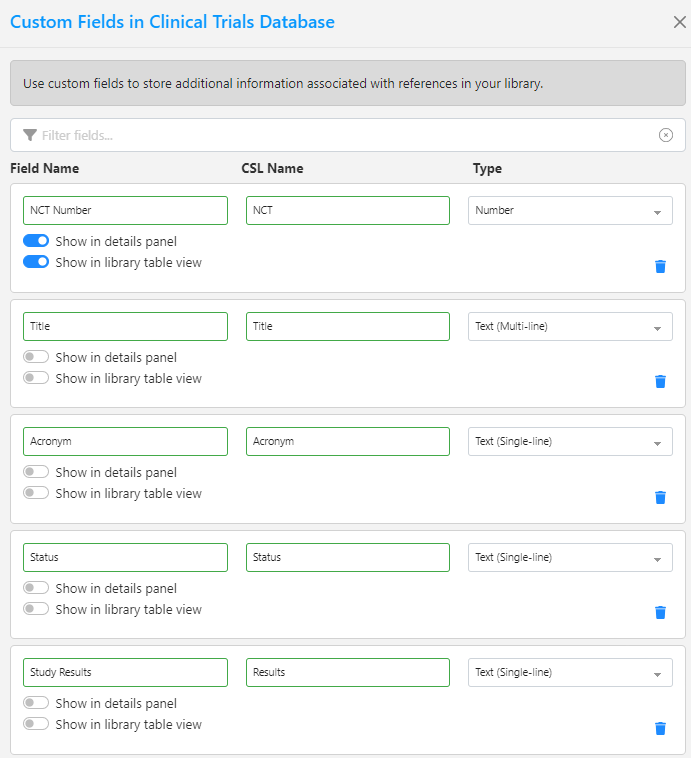
Task: Delete the Status custom field
Action: [660, 612]
